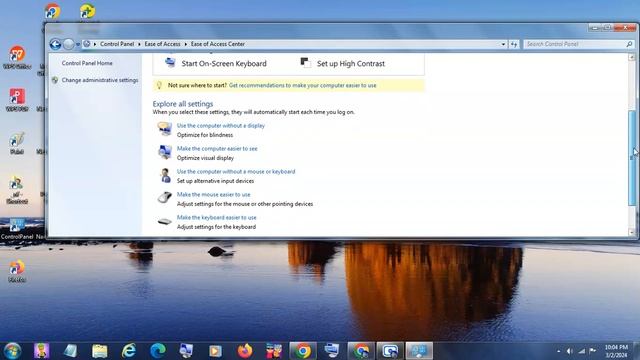Image resolution: width=640 pixels, height=360 pixels.
Task: Open Make the computer easier to see
Action: coord(217,149)
